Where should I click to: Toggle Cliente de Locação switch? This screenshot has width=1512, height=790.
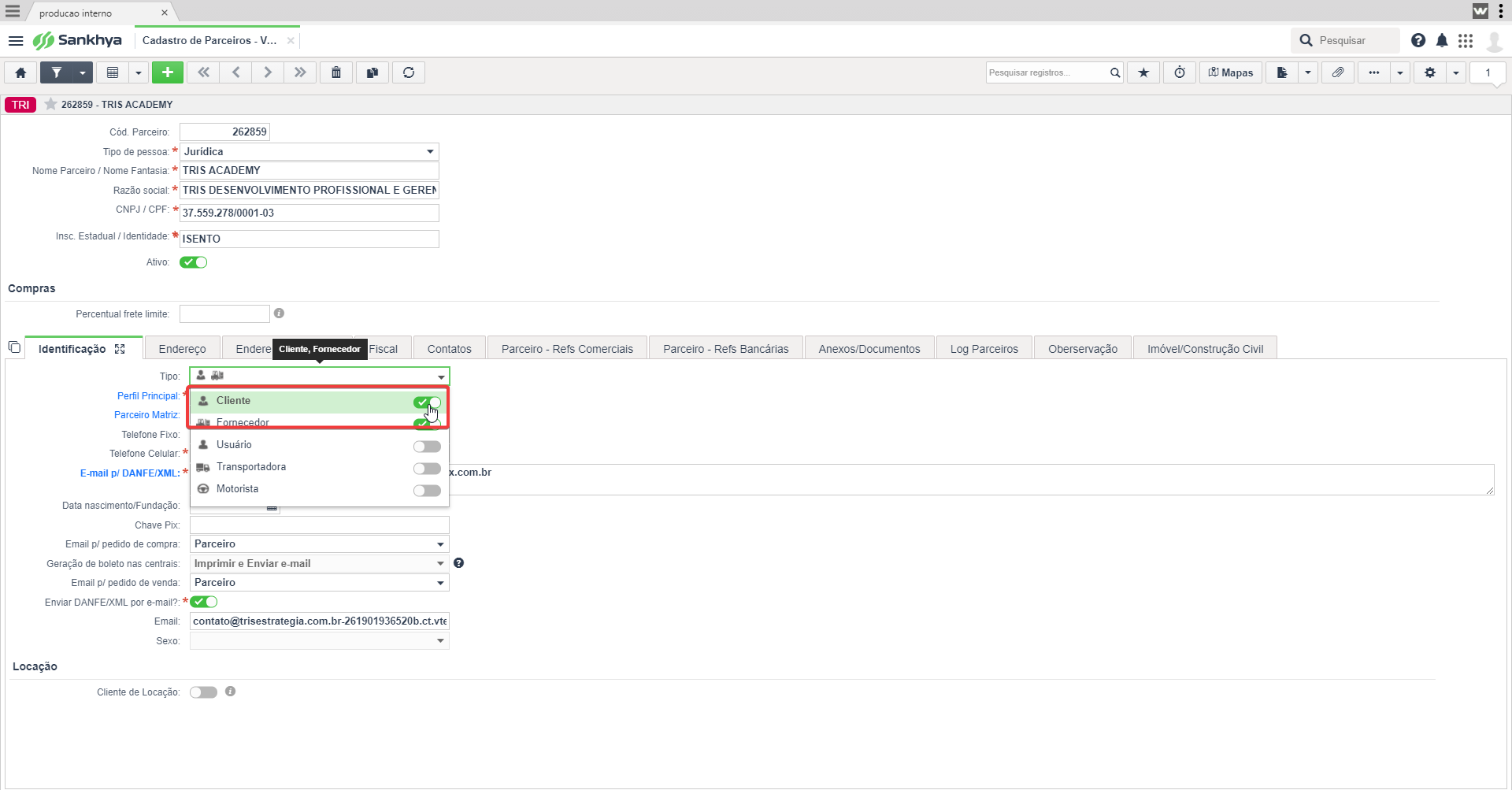[x=203, y=692]
